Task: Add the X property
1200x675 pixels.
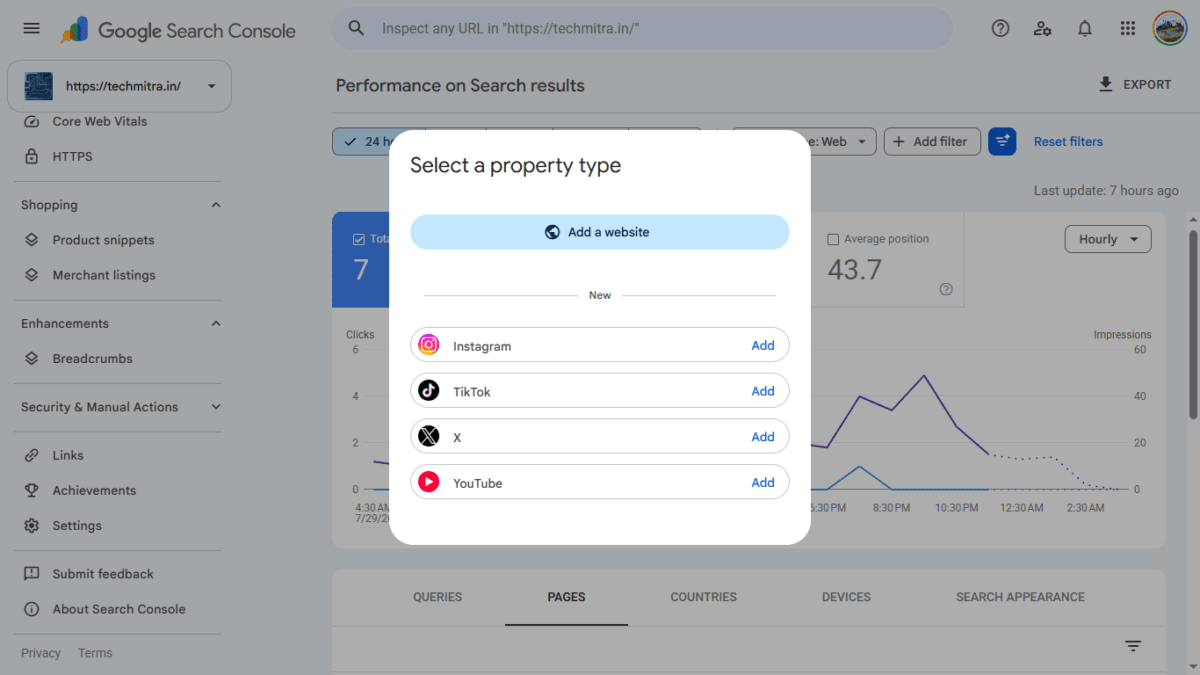Action: point(763,437)
